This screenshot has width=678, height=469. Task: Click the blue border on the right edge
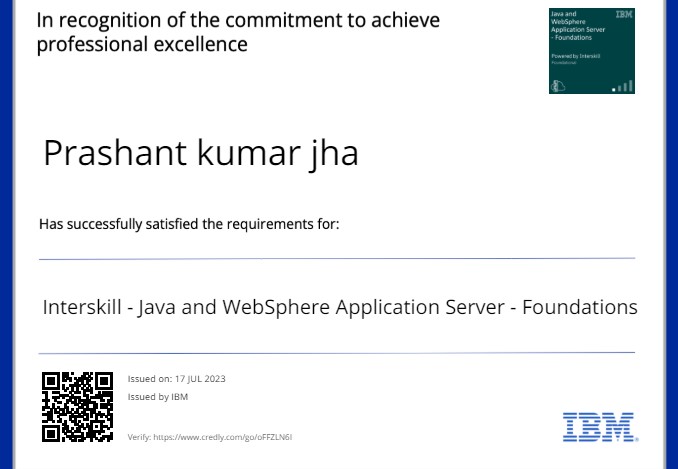671,234
